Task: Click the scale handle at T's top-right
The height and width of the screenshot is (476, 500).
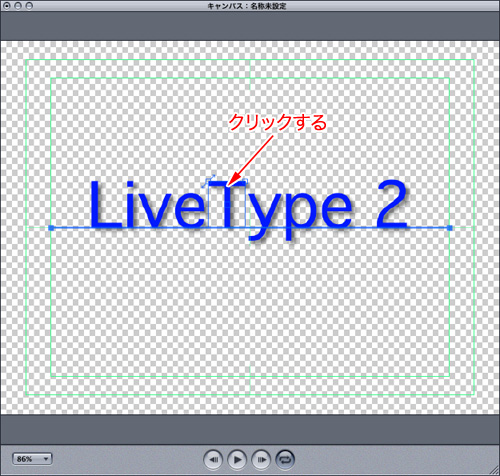Action: [x=246, y=180]
